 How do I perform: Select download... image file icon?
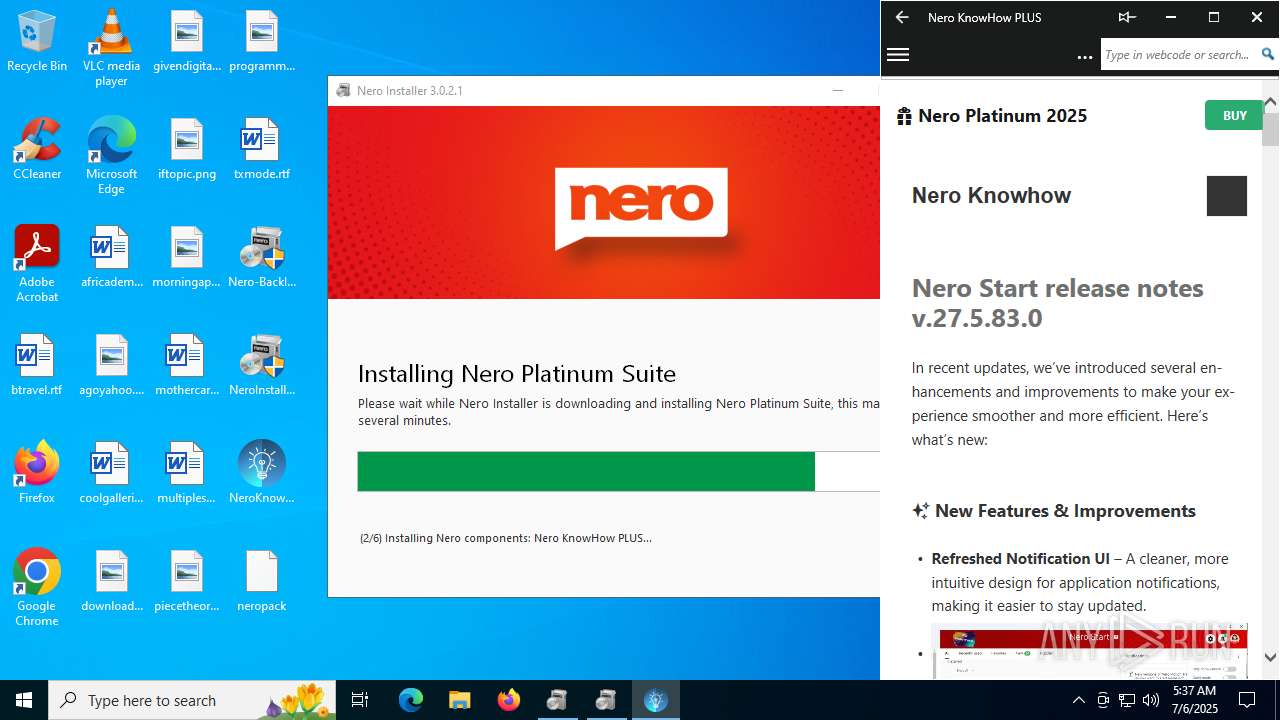coord(111,581)
